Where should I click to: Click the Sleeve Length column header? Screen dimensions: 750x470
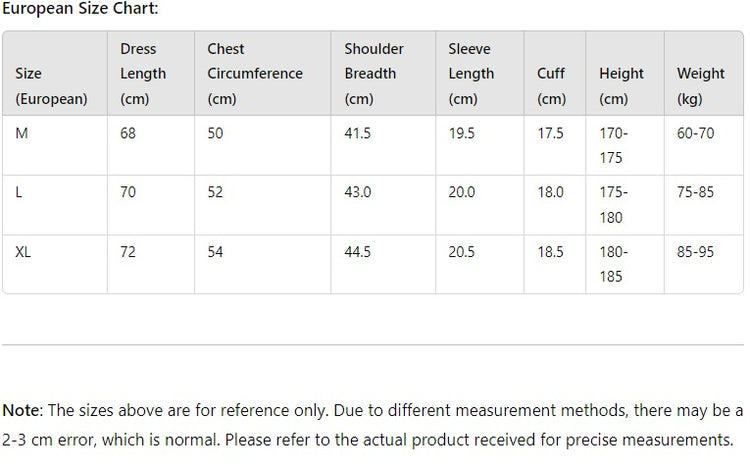point(471,74)
